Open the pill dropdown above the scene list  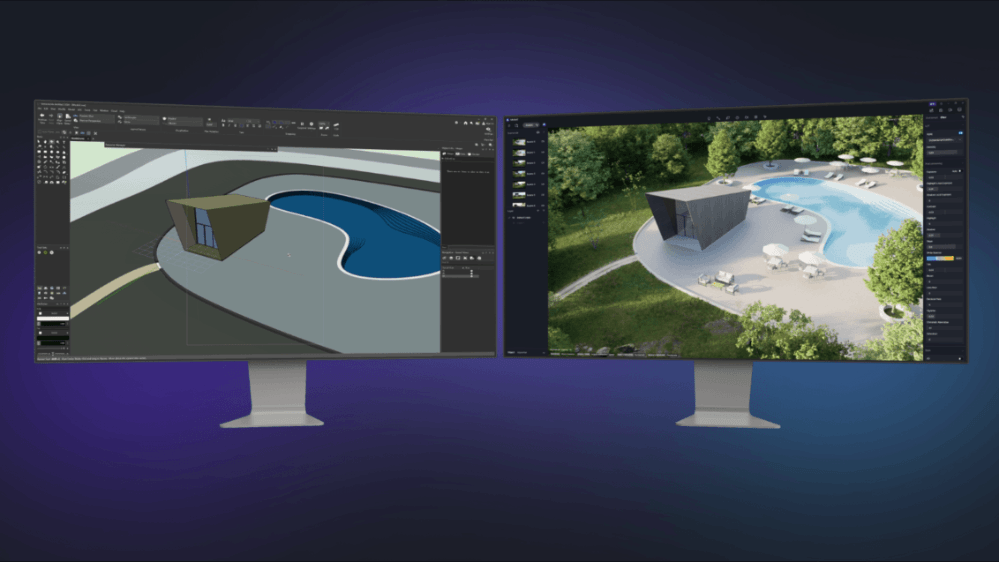pyautogui.click(x=531, y=125)
